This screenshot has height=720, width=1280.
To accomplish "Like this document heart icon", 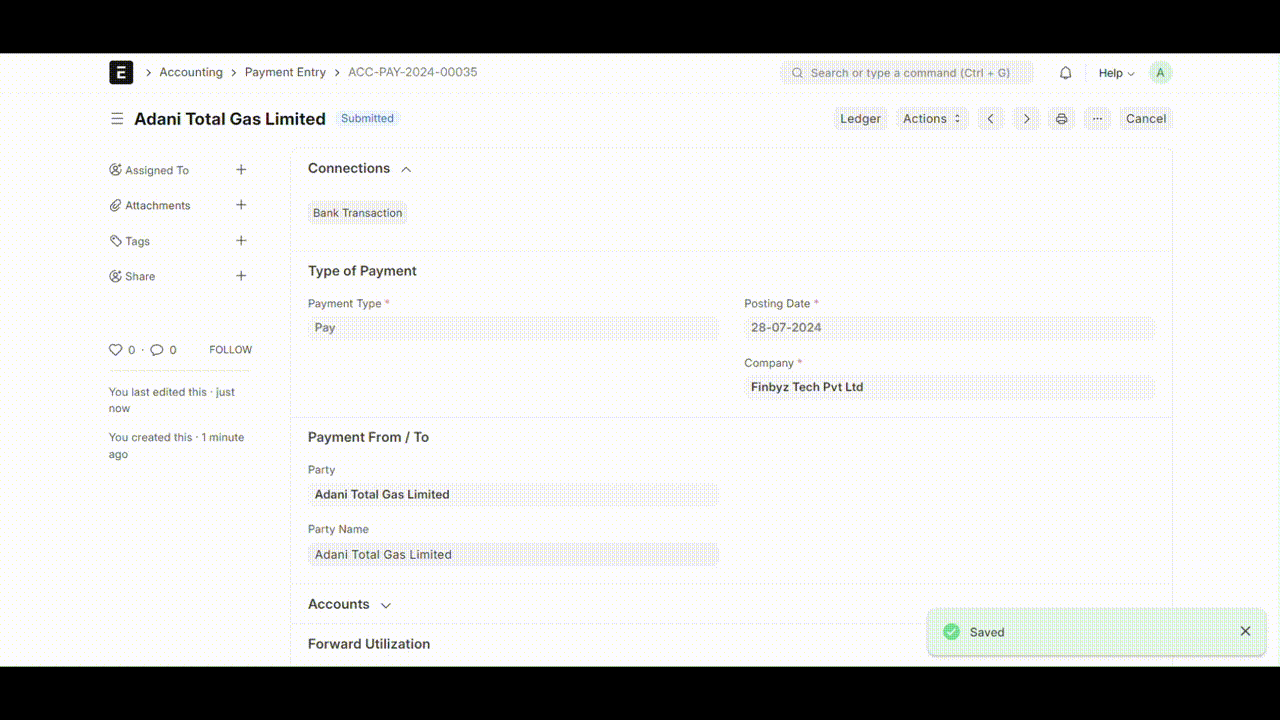I will click(x=116, y=350).
